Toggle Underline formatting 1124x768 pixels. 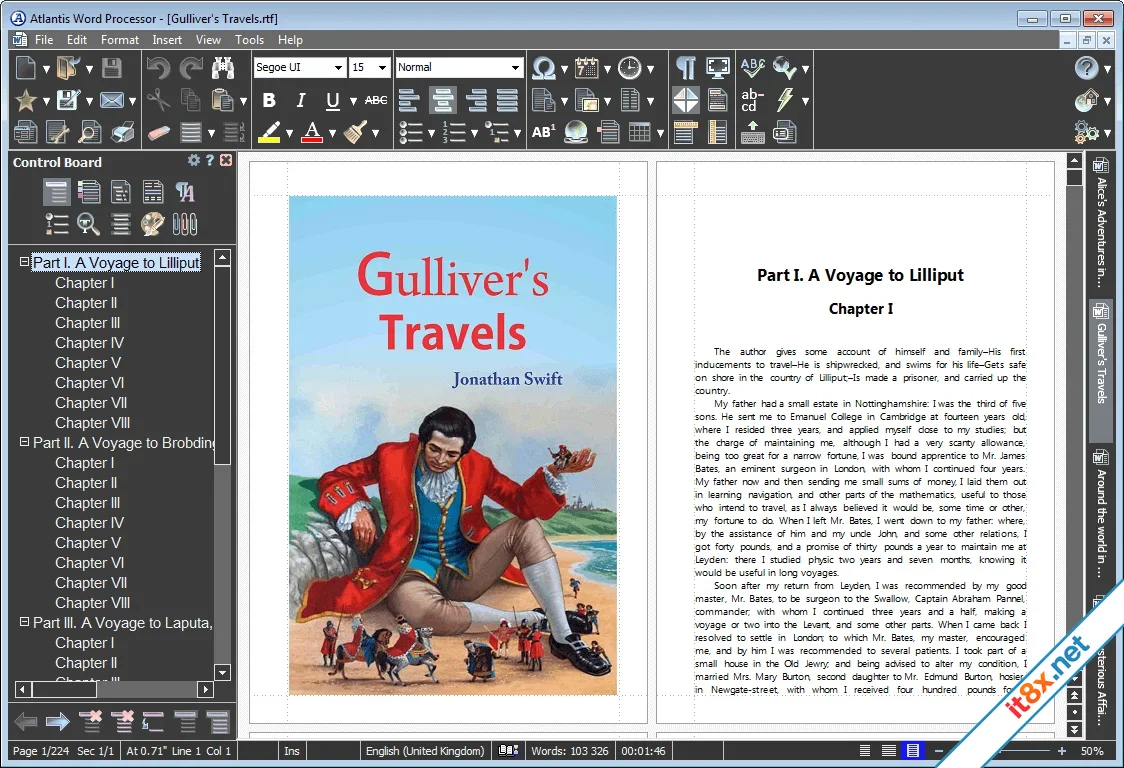(x=333, y=100)
